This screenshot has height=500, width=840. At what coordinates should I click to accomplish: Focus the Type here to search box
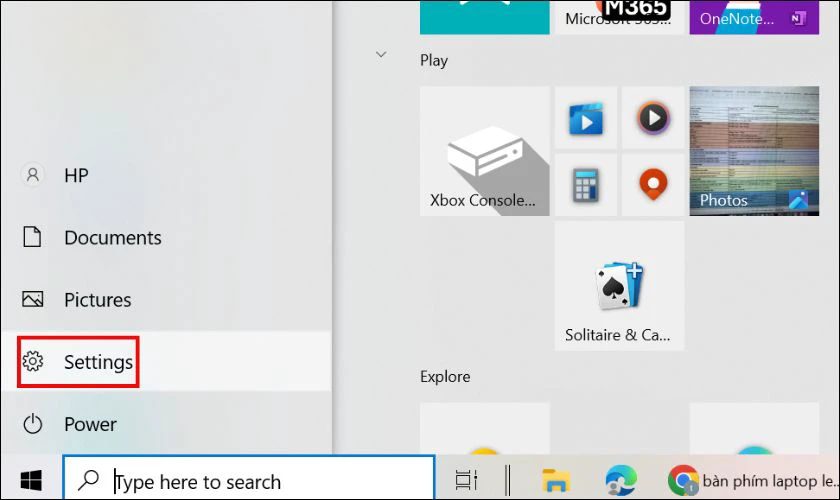click(249, 478)
